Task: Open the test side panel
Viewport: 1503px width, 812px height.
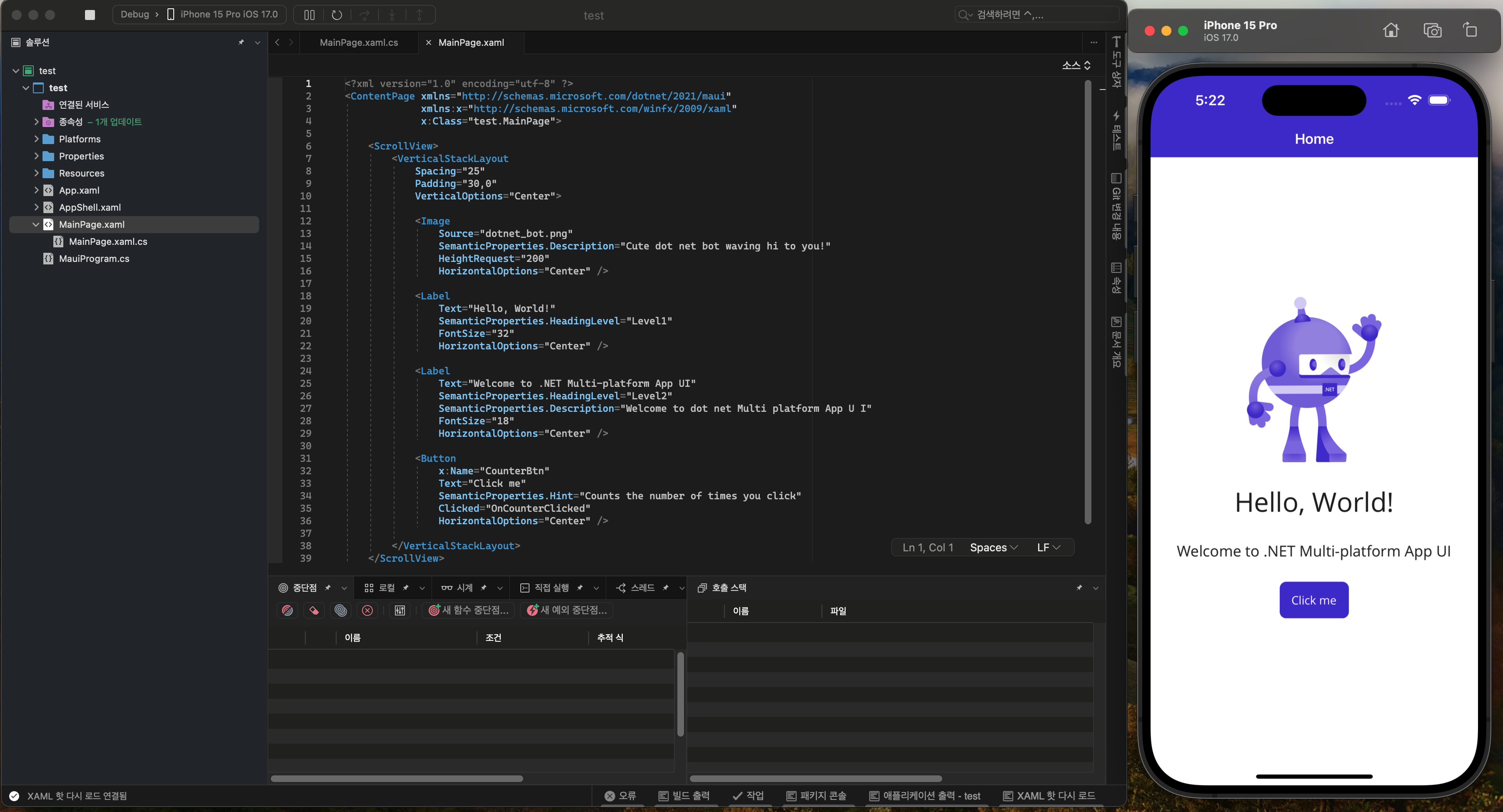Action: 1116,131
